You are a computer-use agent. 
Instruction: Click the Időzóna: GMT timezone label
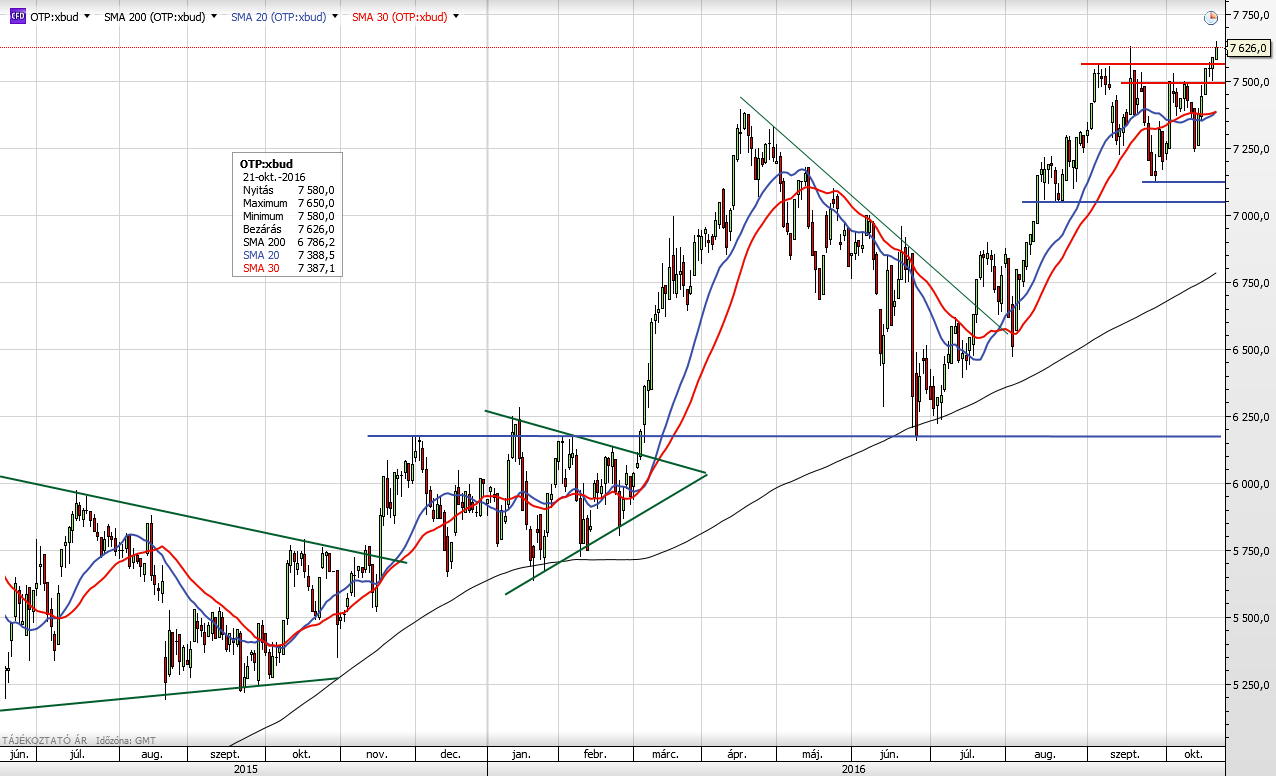pyautogui.click(x=124, y=741)
